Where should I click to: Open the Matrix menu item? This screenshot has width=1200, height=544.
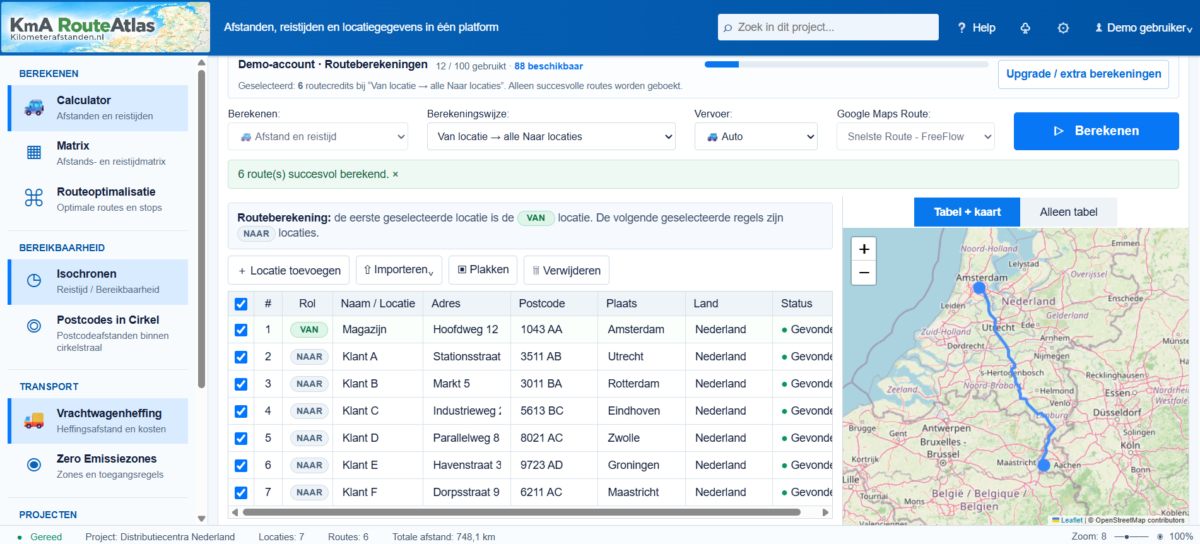pos(98,153)
